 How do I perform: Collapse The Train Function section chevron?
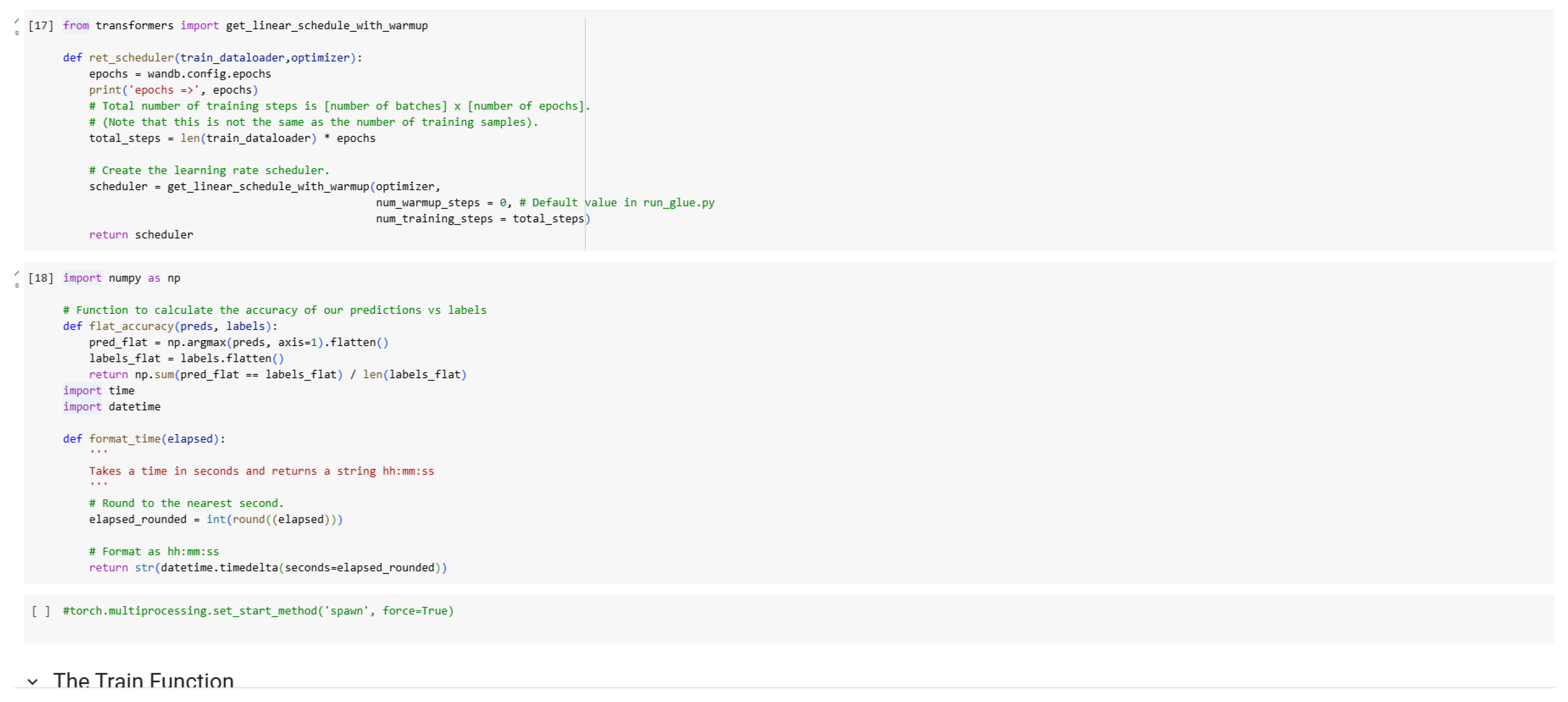[x=33, y=681]
